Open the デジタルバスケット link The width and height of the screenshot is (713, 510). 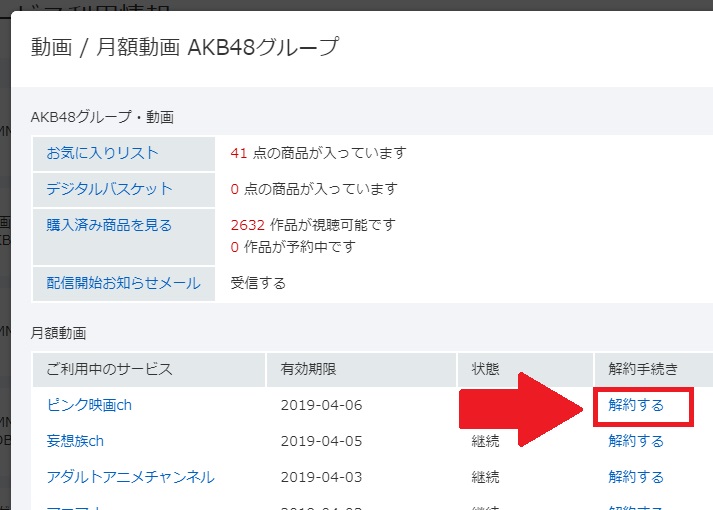click(109, 188)
